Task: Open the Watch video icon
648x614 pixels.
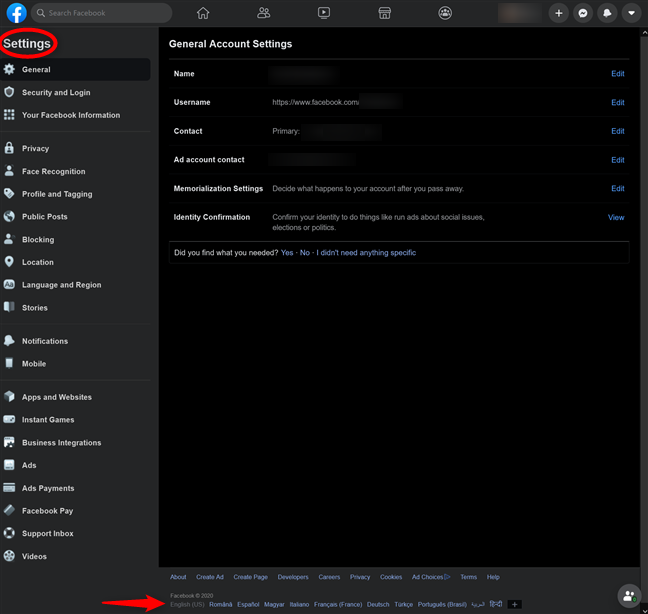Action: pos(324,13)
